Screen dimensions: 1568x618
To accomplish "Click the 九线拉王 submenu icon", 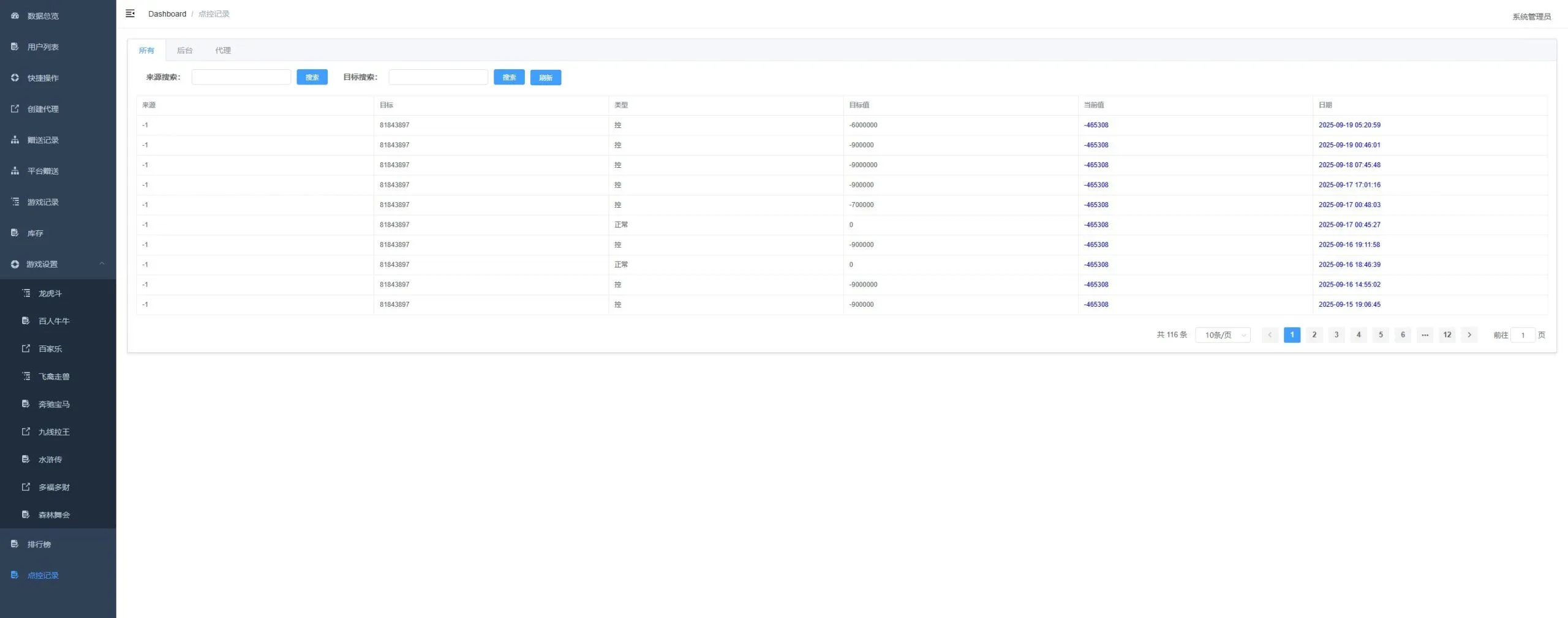I will (26, 432).
